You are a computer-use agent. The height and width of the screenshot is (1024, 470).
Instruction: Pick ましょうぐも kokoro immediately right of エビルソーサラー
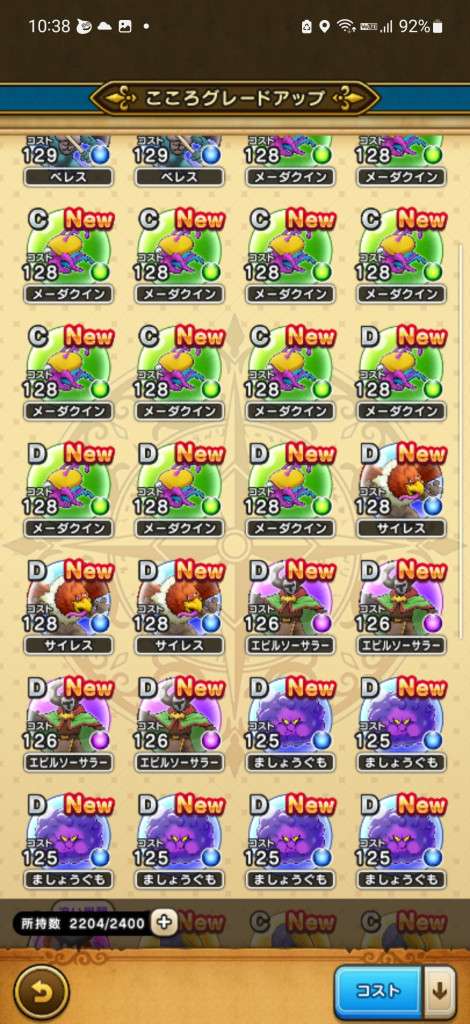(x=290, y=724)
